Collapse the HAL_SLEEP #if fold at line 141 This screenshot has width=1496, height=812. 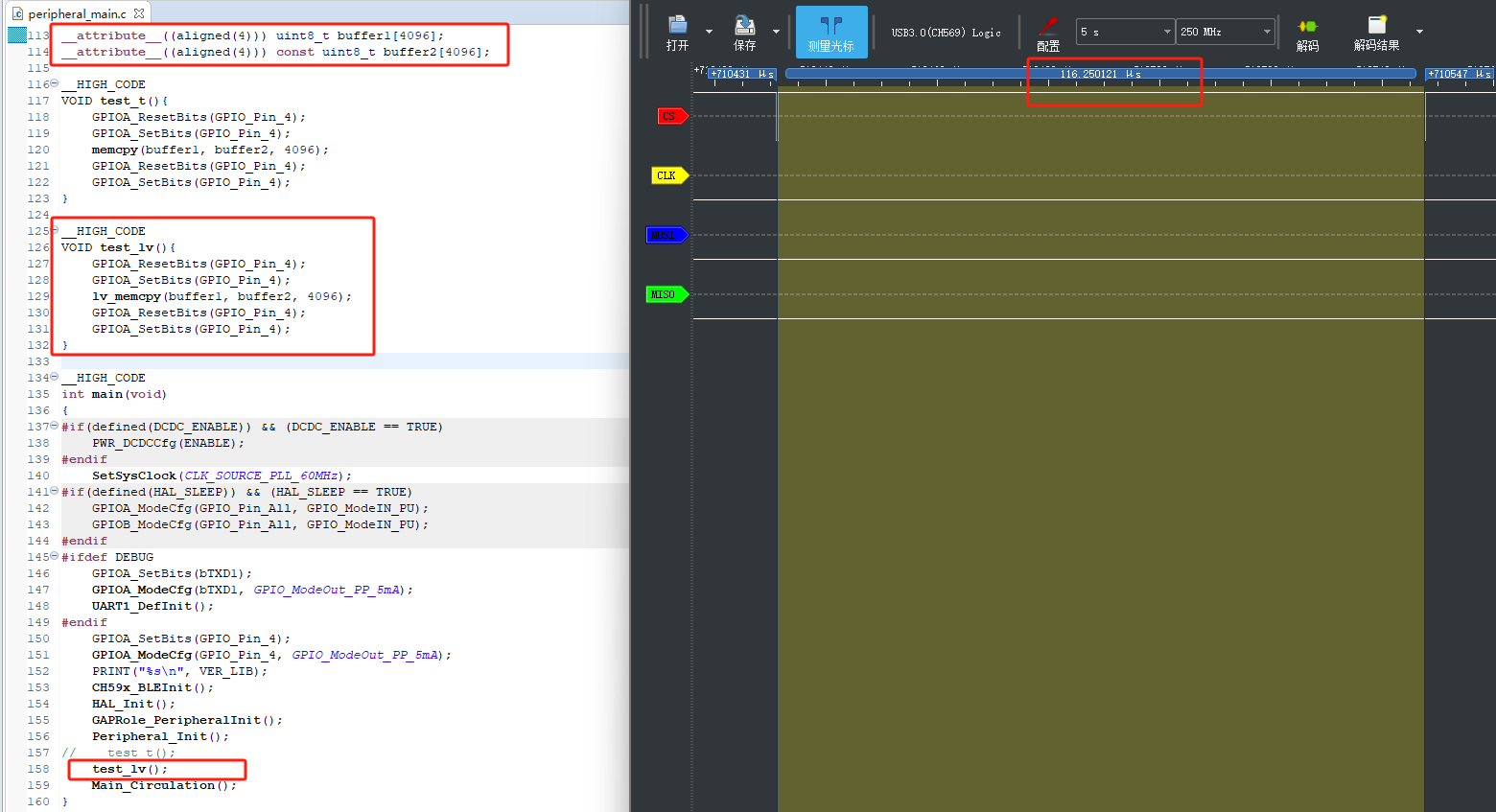55,491
